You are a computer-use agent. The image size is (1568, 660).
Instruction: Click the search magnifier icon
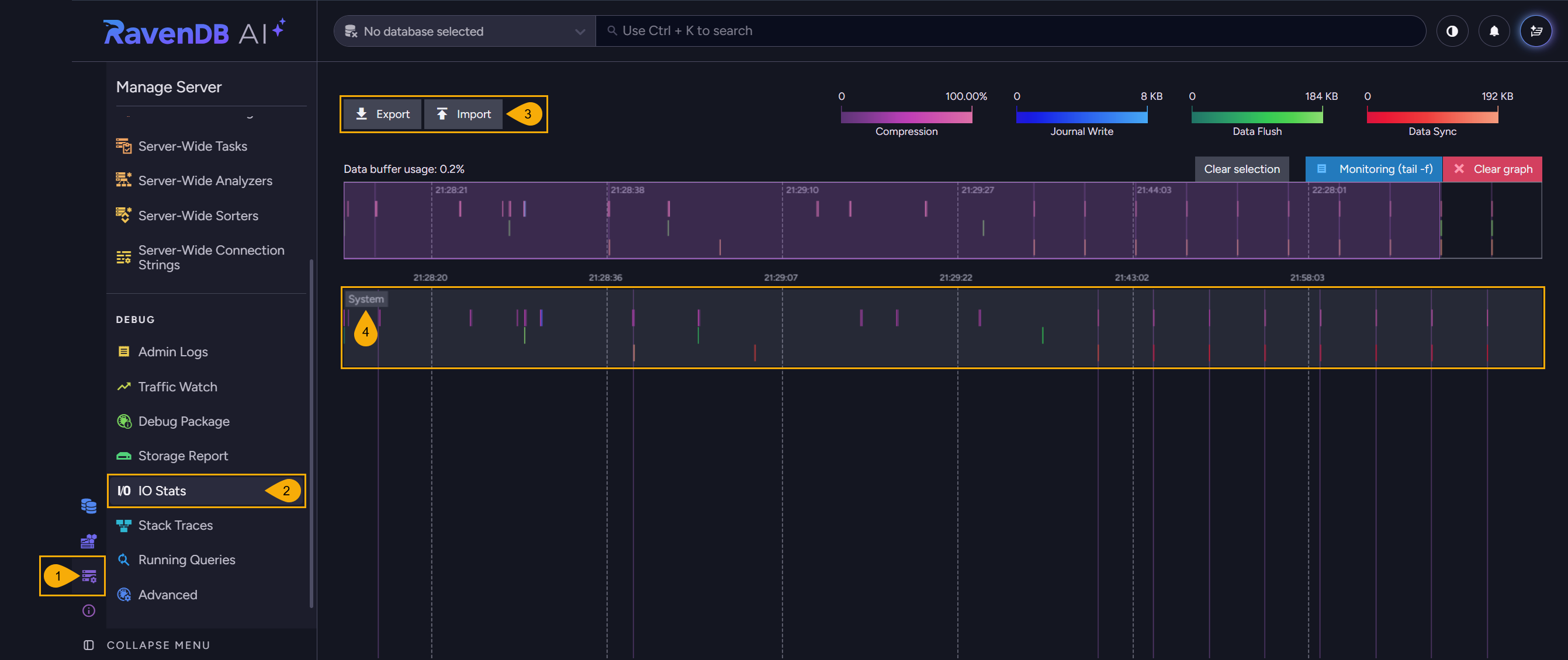tap(612, 30)
